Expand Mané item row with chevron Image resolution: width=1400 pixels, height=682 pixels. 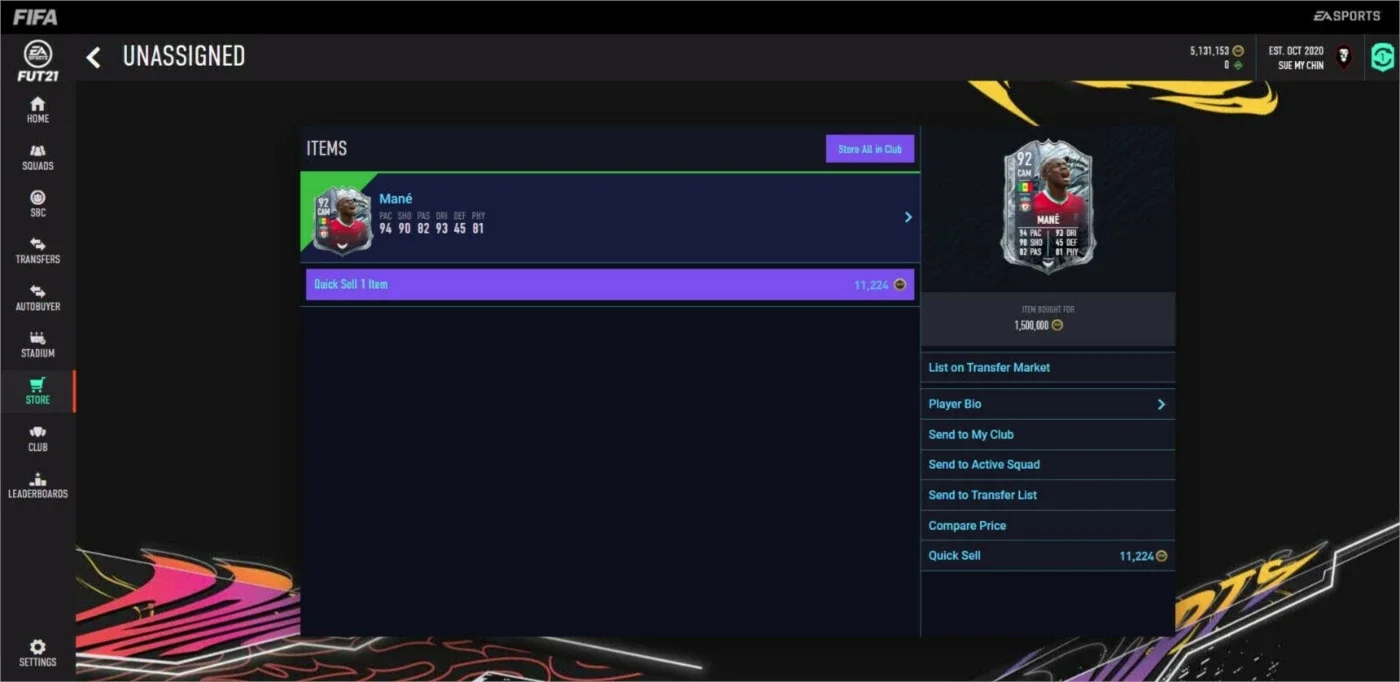[x=908, y=217]
